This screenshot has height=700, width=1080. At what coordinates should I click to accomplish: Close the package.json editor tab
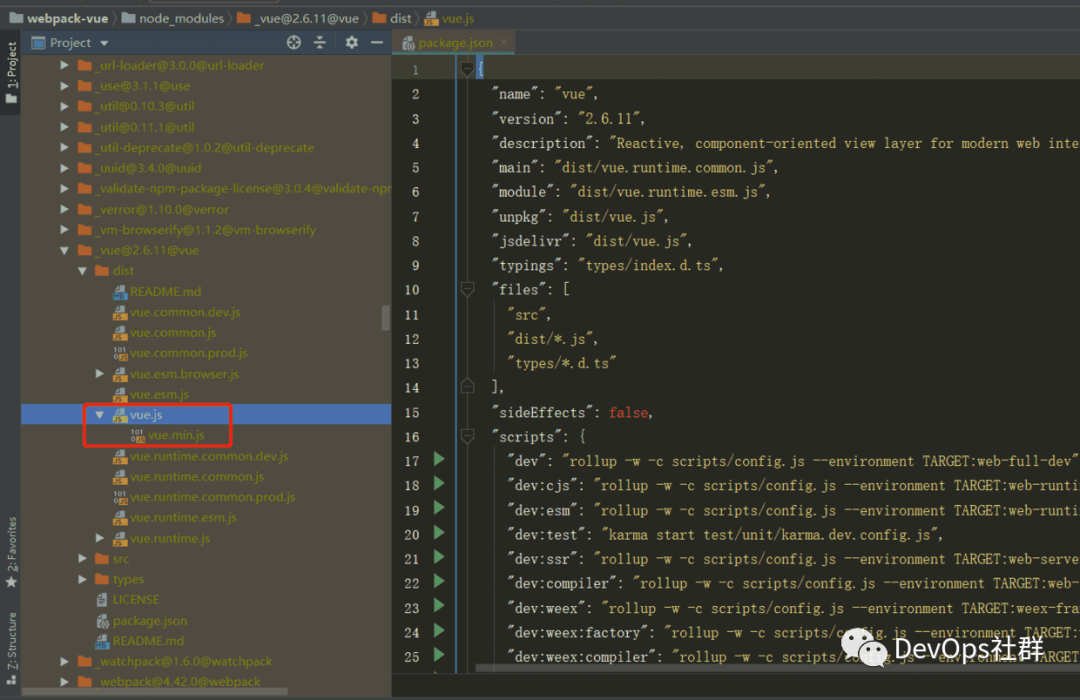click(504, 43)
